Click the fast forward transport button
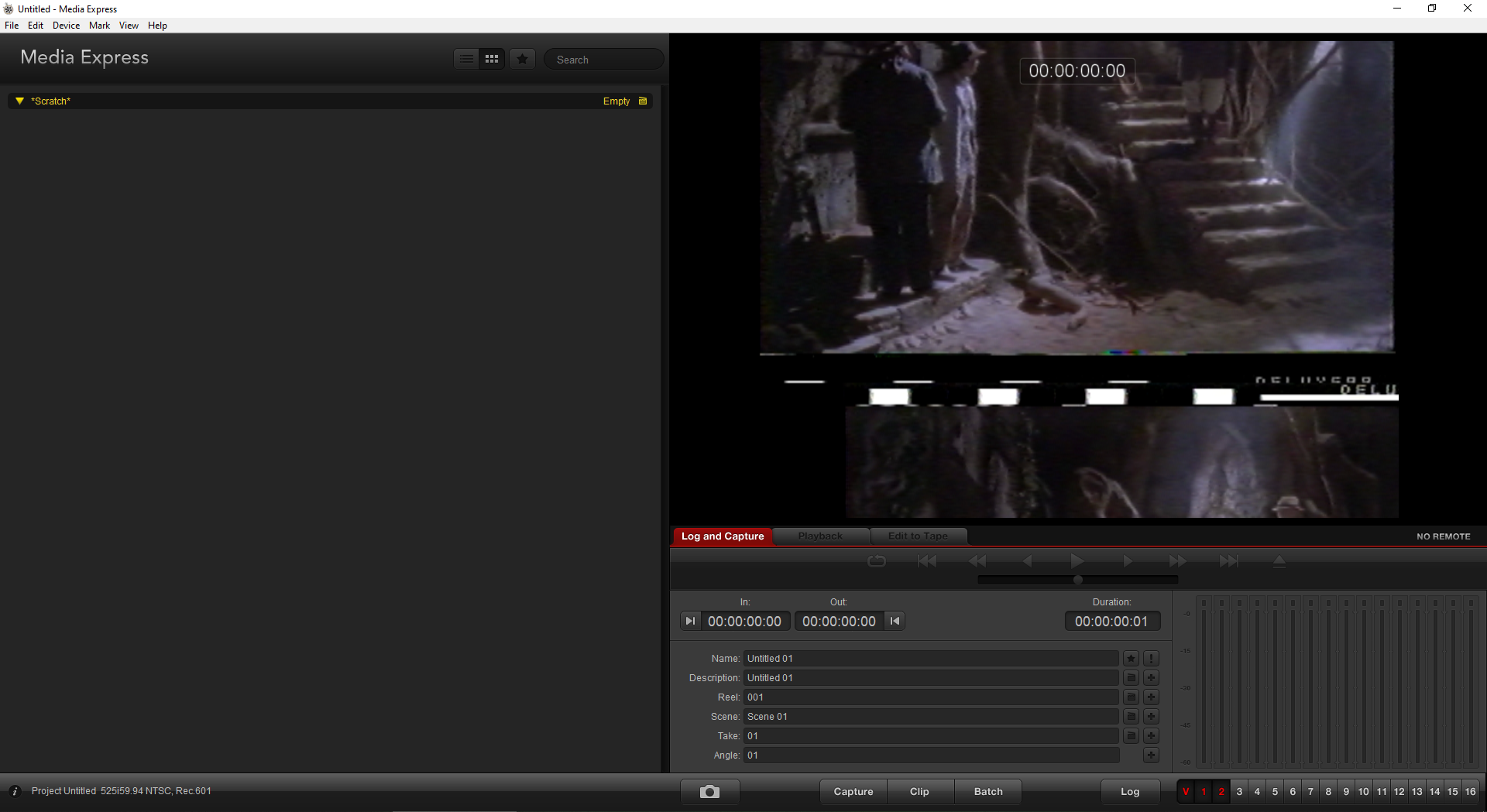The width and height of the screenshot is (1487, 812). tap(1178, 561)
